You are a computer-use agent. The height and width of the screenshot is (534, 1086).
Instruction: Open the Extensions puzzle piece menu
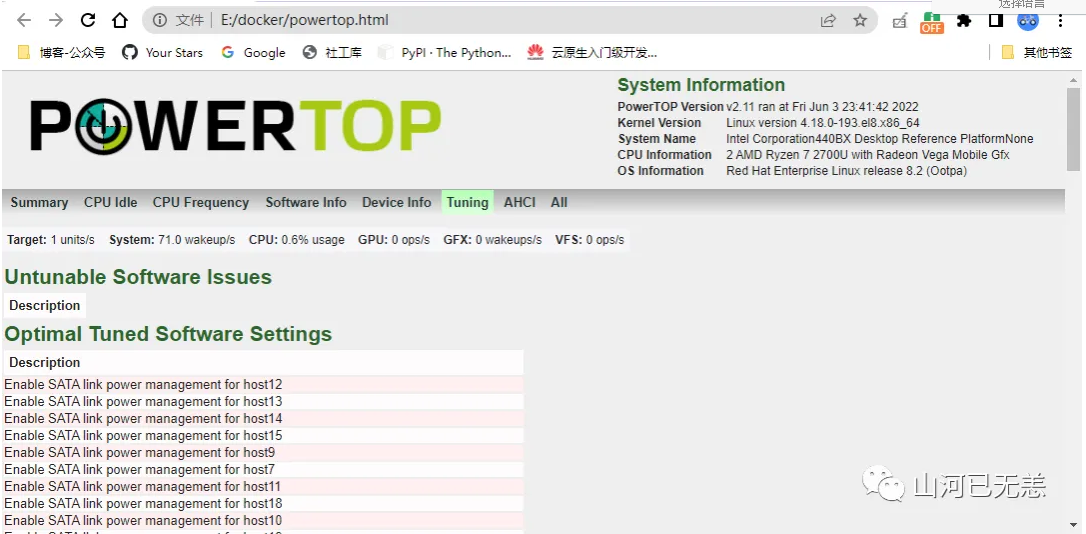pyautogui.click(x=964, y=20)
